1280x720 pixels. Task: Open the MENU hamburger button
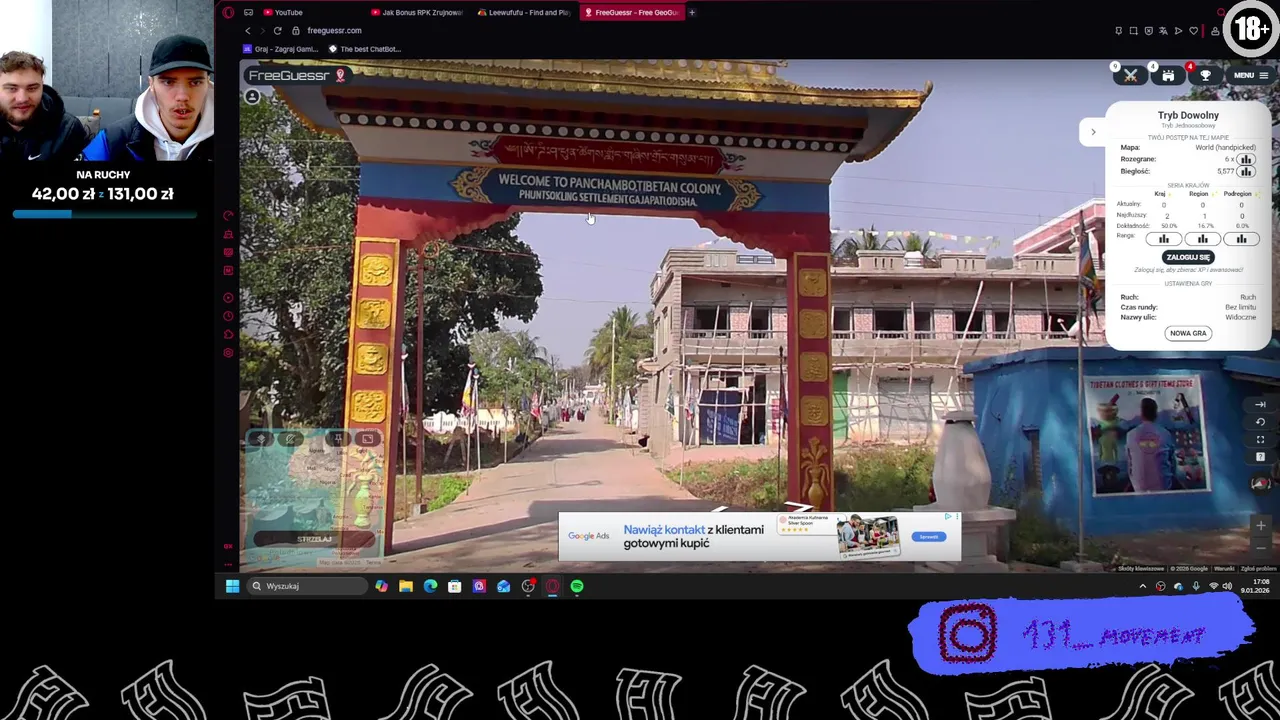1250,75
